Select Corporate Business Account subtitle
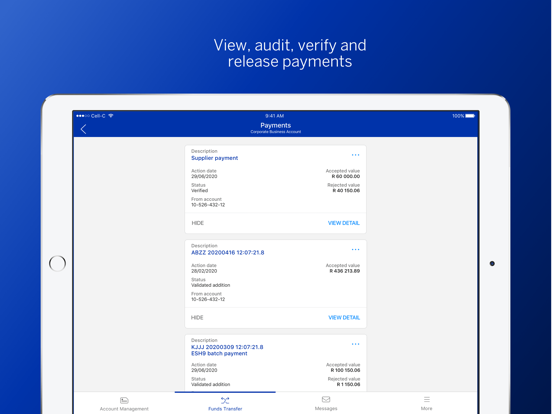Screen dimensions: 552x414 pos(276,132)
